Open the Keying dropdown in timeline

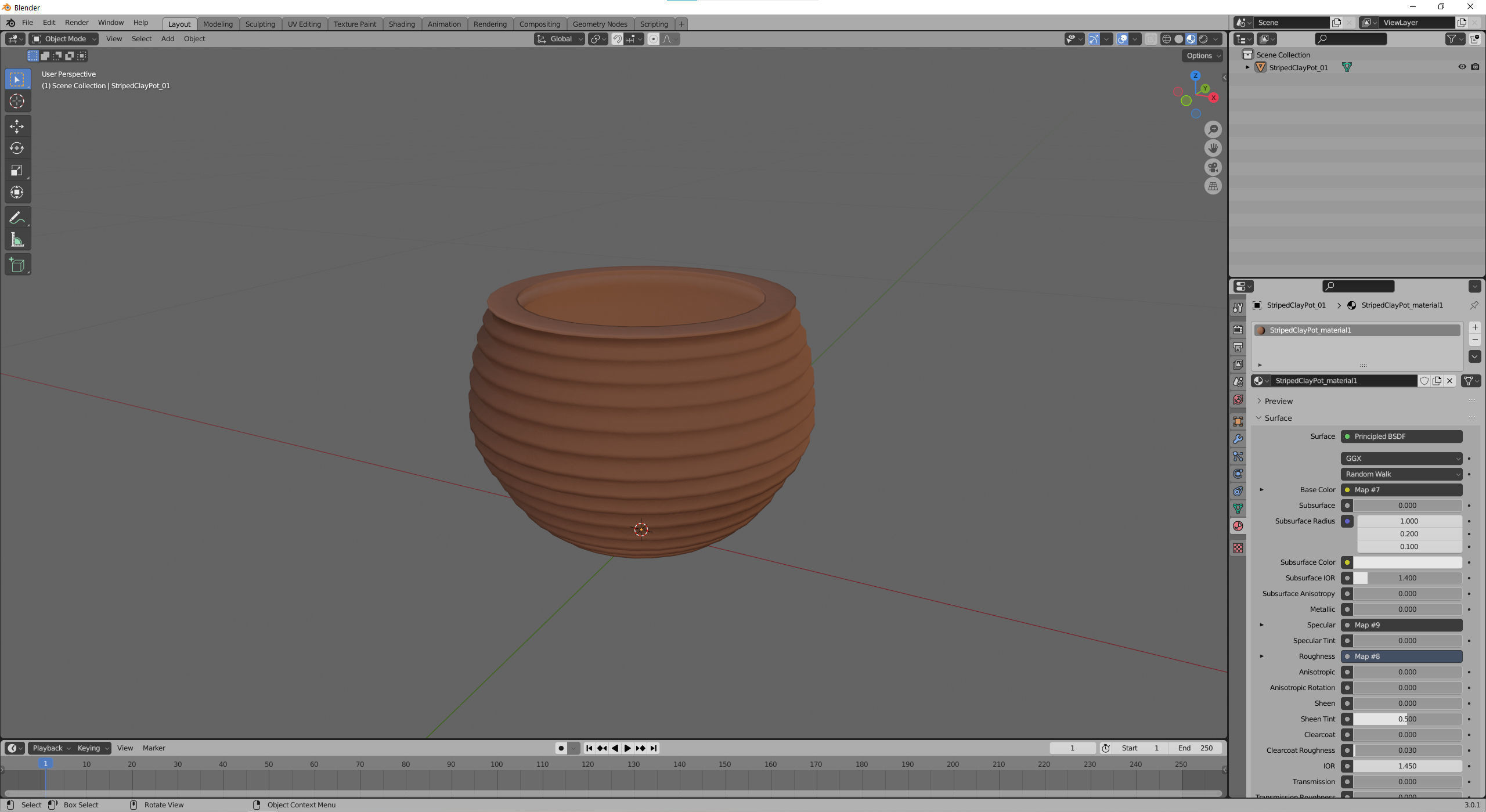pyautogui.click(x=92, y=748)
